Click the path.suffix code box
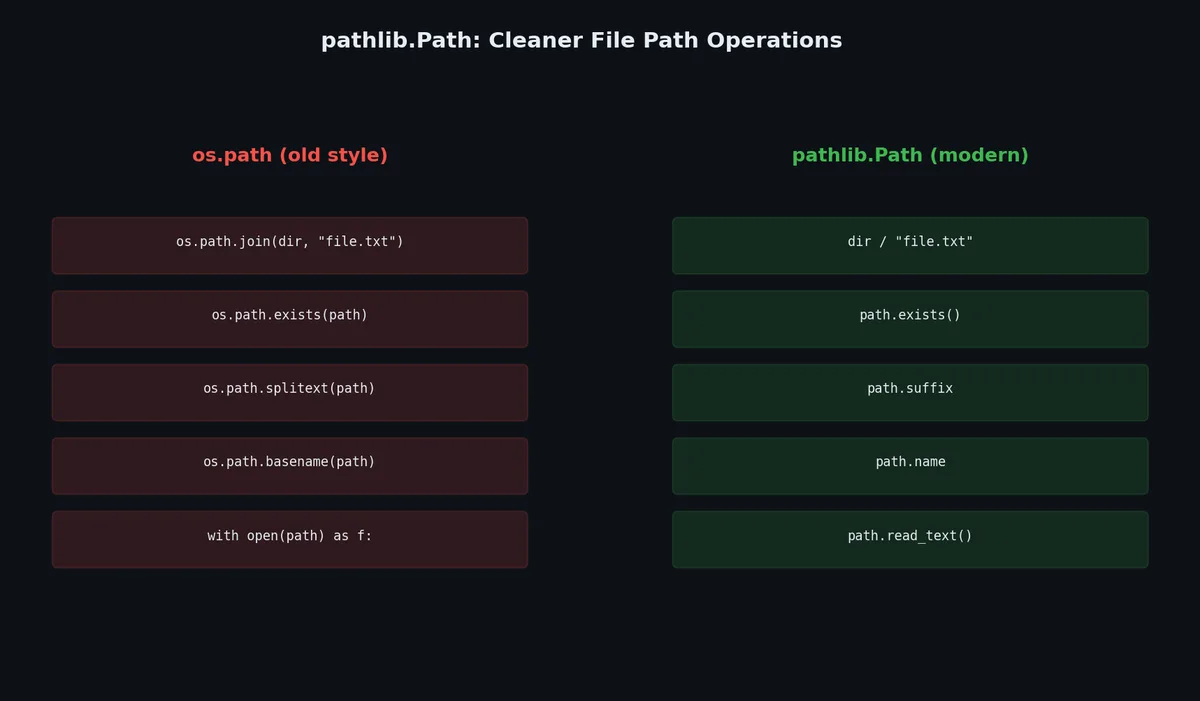Image resolution: width=1200 pixels, height=701 pixels. click(910, 392)
